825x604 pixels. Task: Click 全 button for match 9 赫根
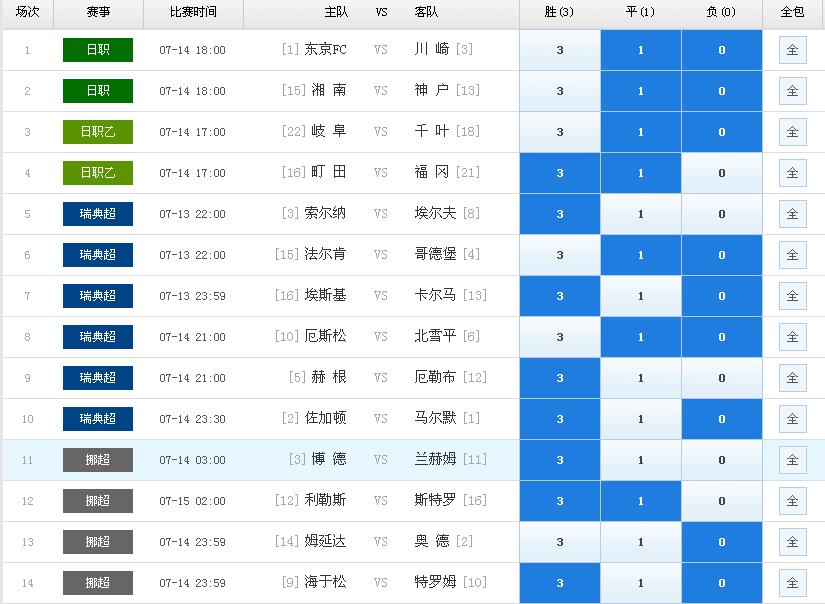pos(792,378)
